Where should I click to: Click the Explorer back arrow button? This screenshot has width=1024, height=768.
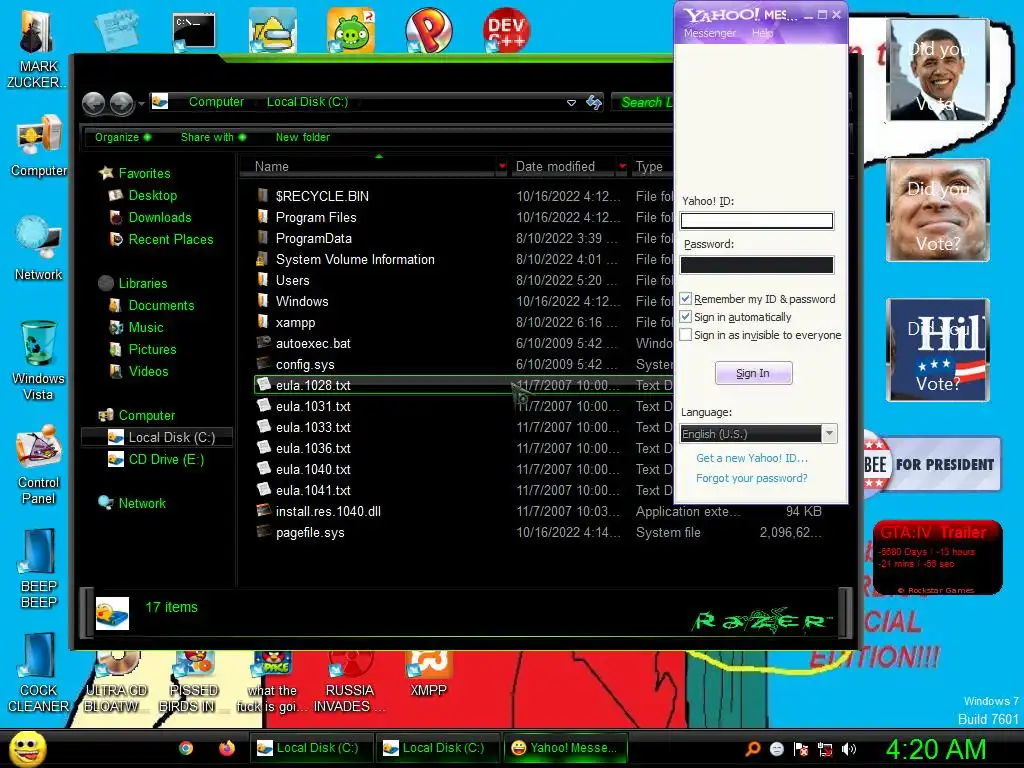click(93, 103)
